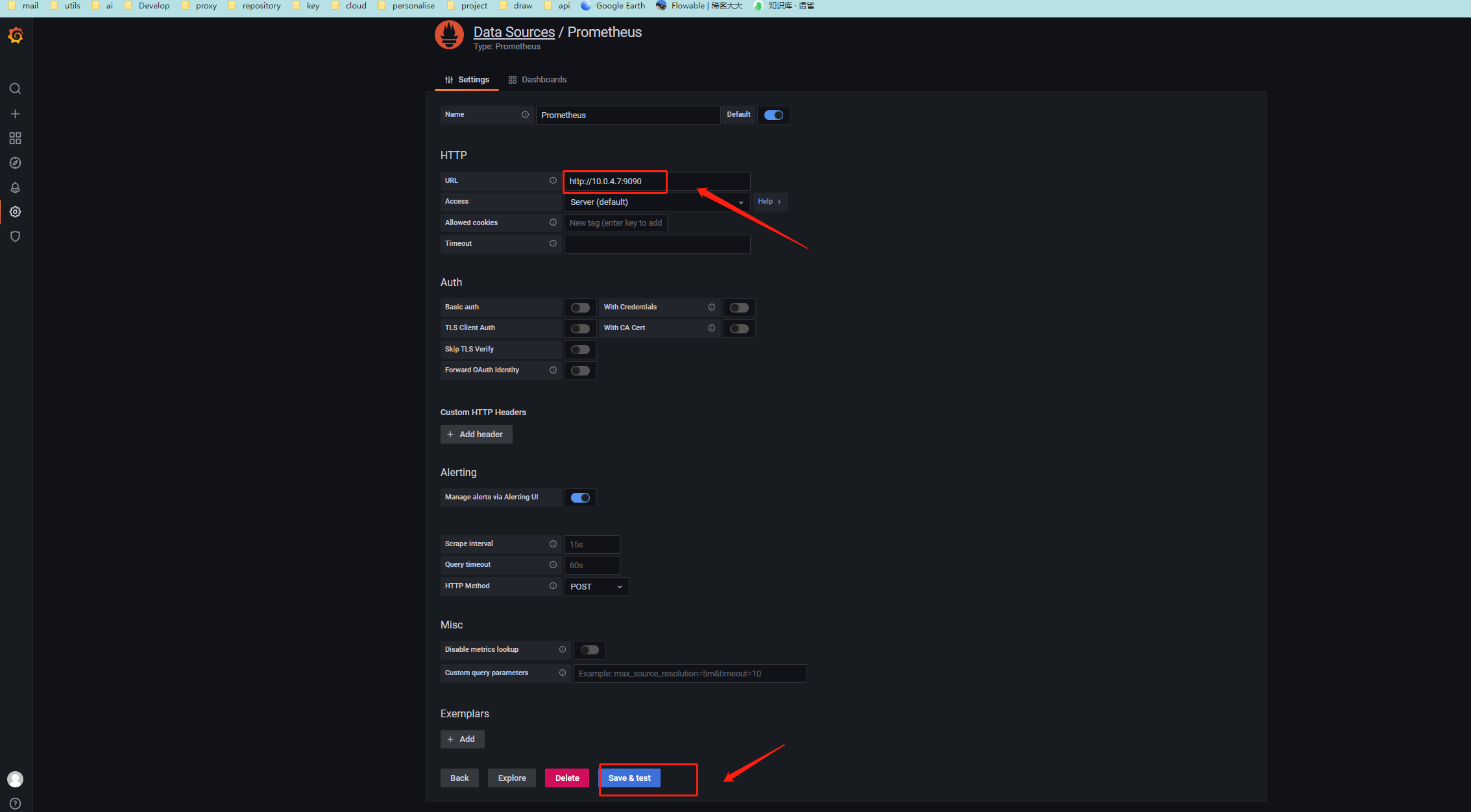Viewport: 1471px width, 812px height.
Task: Open the Server Admin shield icon
Action: pyautogui.click(x=16, y=237)
